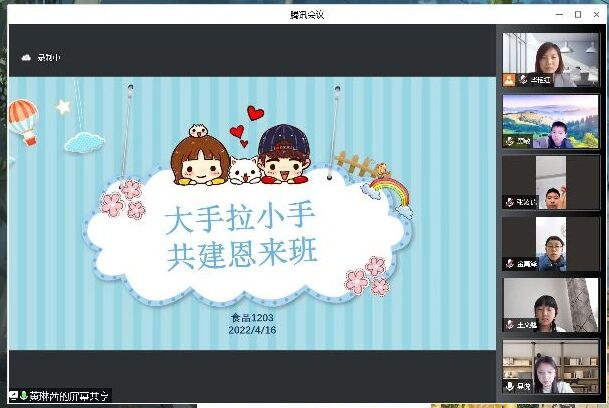Select the top participant's video thumbnail
This screenshot has height=408, width=609.
551,59
